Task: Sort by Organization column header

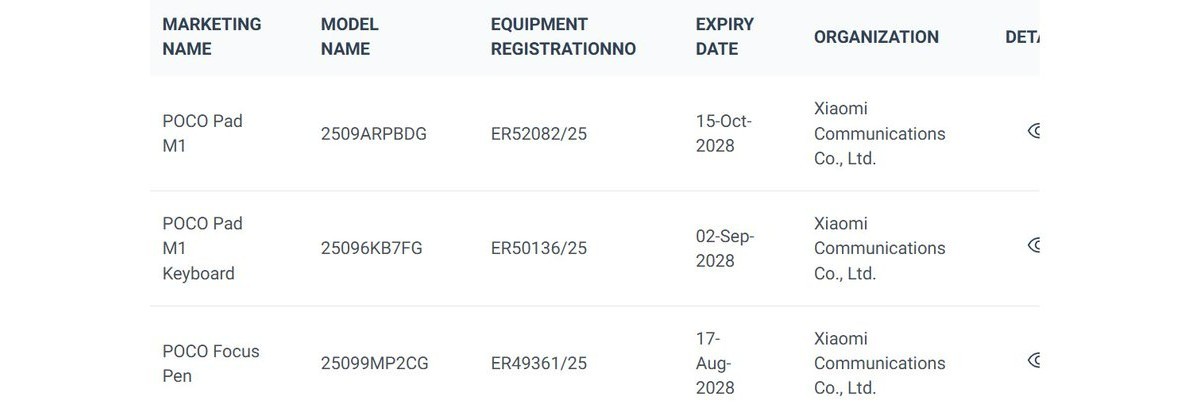Action: click(x=876, y=37)
